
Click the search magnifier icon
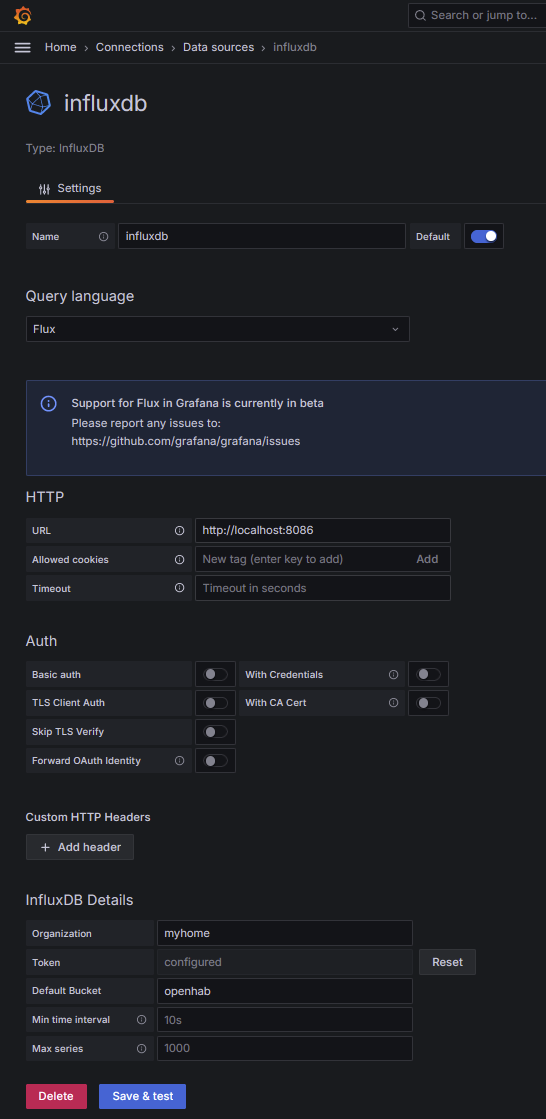pos(420,15)
